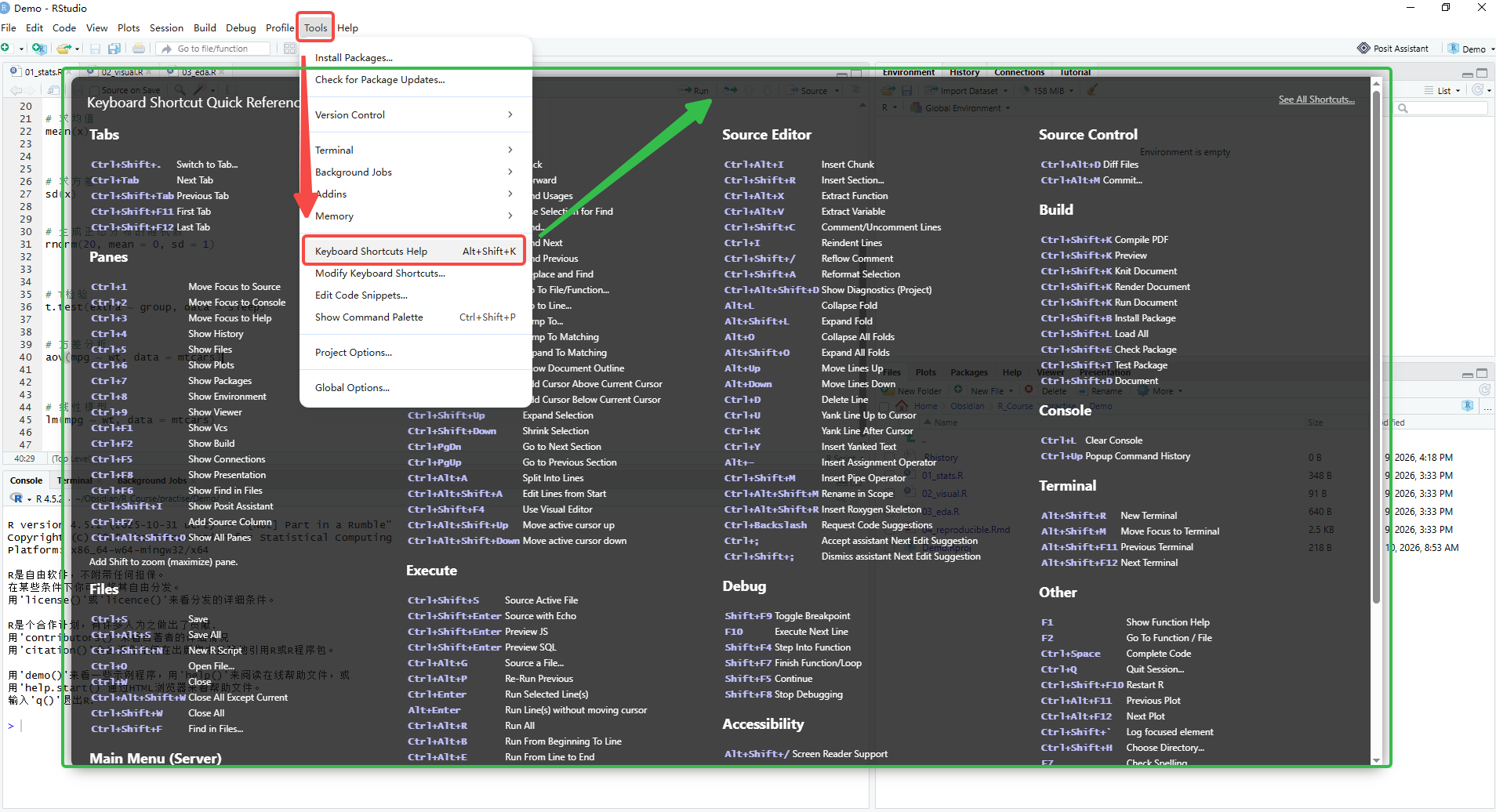This screenshot has width=1496, height=812.
Task: Click the Create a Project icon
Action: point(39,49)
